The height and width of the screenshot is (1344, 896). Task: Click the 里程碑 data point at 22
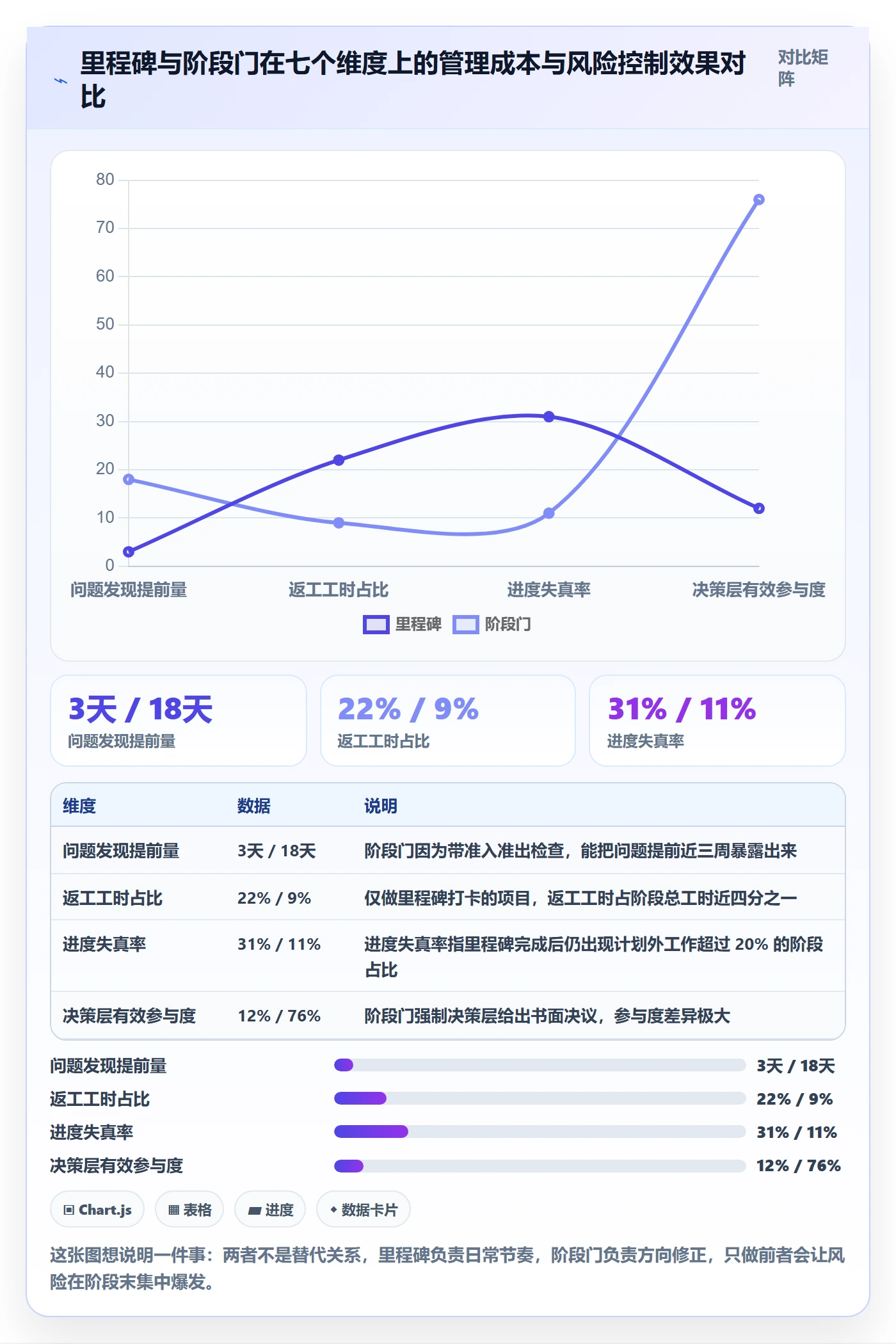click(x=339, y=460)
